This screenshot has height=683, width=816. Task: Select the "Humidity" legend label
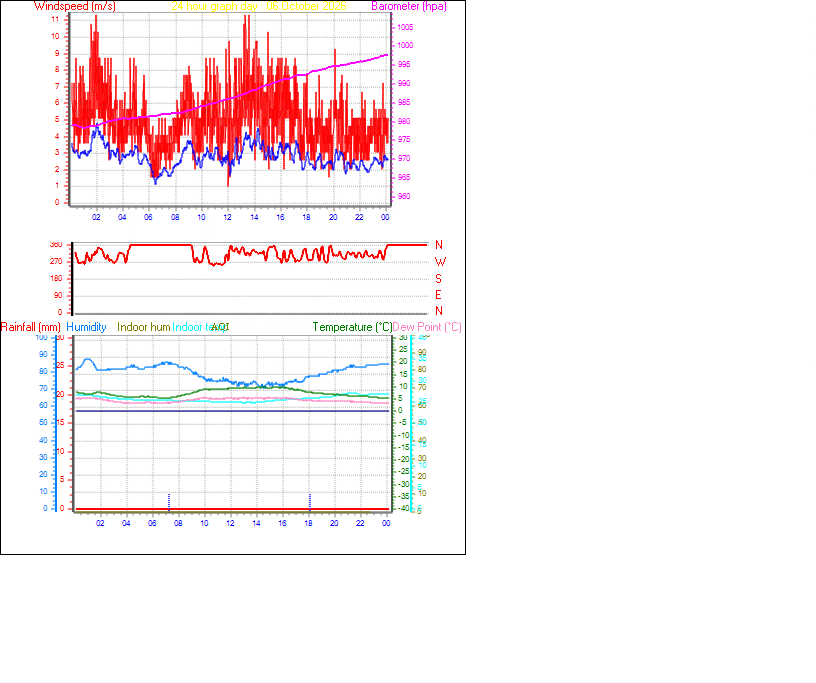pos(86,327)
